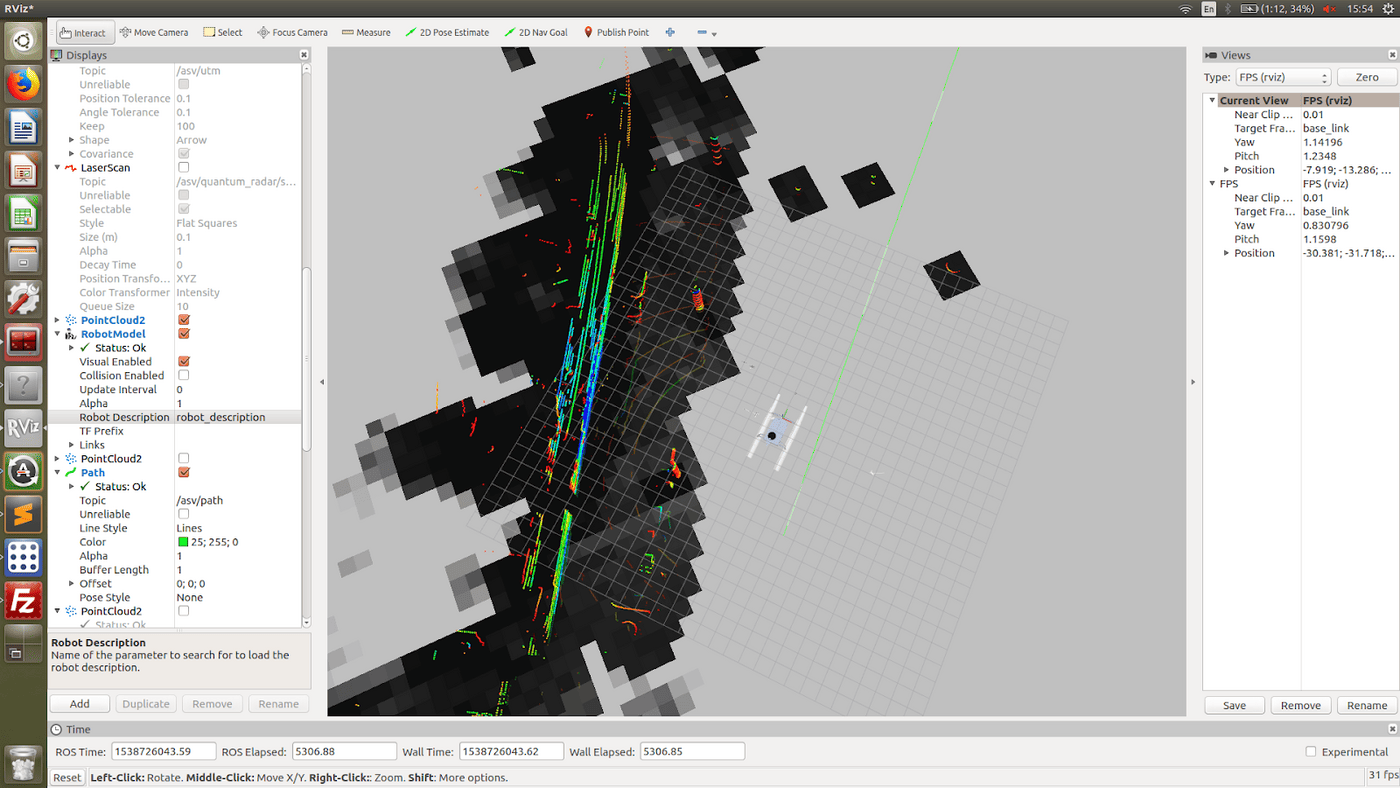The width and height of the screenshot is (1400, 788).
Task: Expand the Links property under RobotModel
Action: (71, 445)
